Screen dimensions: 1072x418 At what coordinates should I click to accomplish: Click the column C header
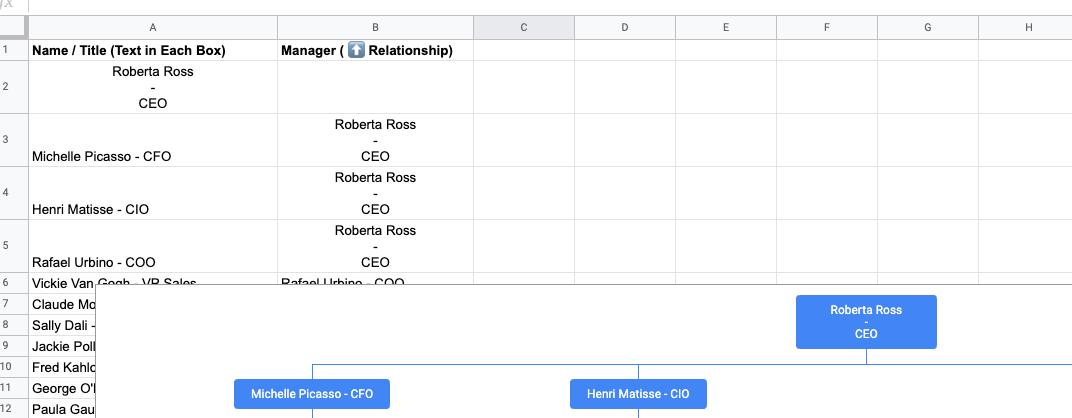(523, 28)
